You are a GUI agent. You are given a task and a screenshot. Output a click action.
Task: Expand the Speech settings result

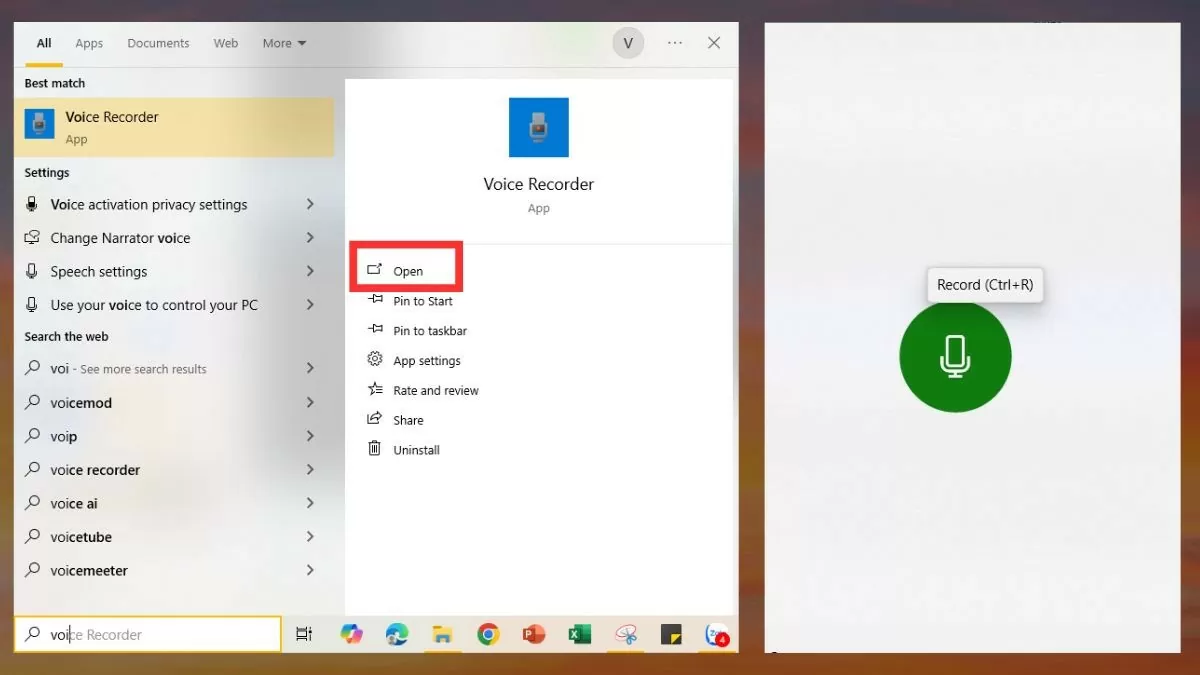click(309, 271)
